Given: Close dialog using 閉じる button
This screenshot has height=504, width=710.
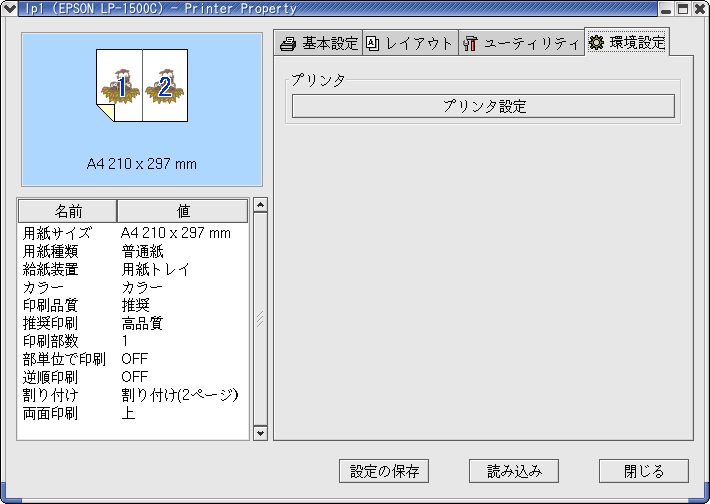Looking at the screenshot, I should tap(644, 471).
